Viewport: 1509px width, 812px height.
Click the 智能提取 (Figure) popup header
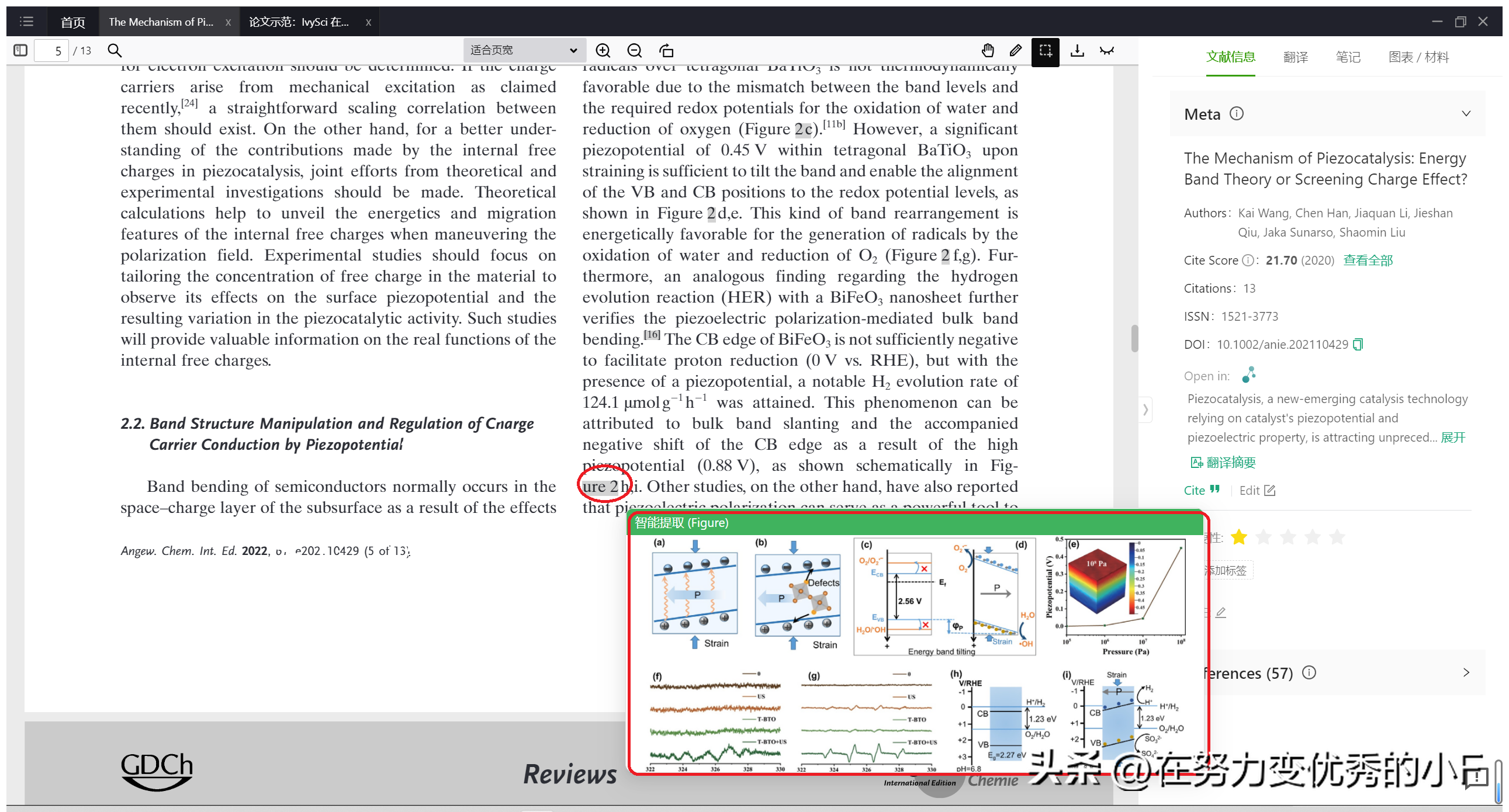coord(916,523)
